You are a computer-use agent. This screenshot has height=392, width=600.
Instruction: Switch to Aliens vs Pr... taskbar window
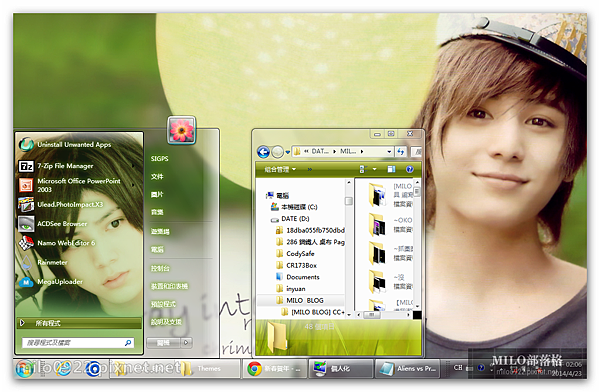tap(407, 369)
